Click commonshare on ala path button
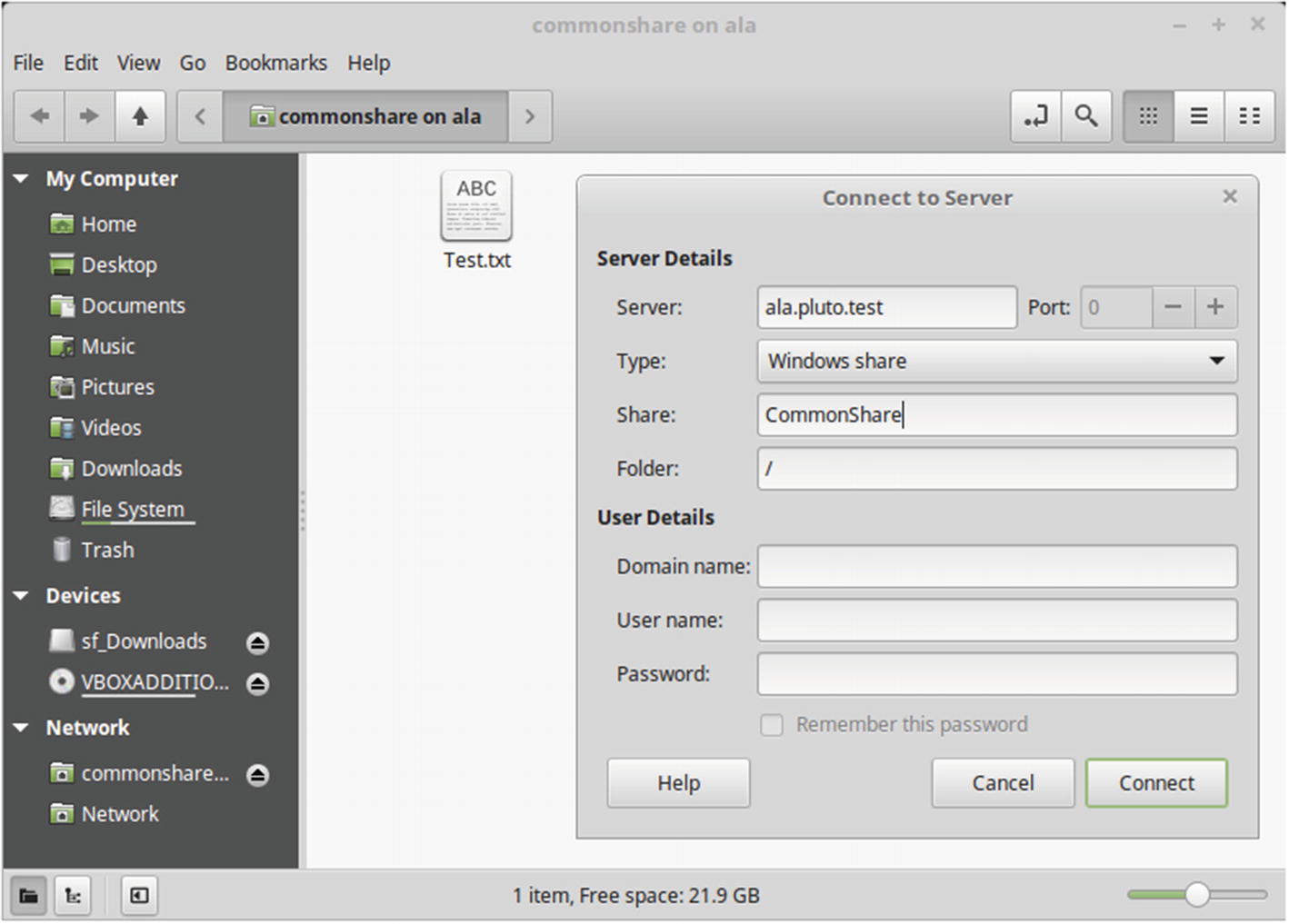Screen dimensions: 1289x924 point(365,116)
